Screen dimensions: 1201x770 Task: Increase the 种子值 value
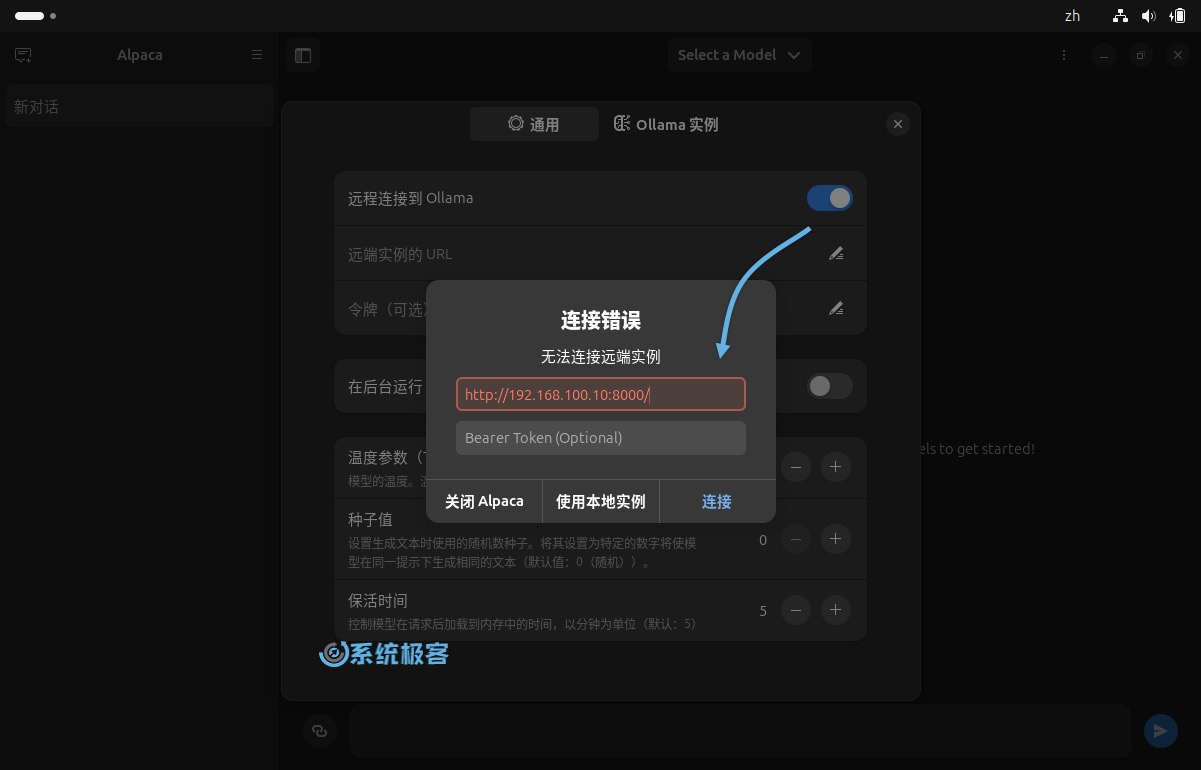(x=836, y=539)
